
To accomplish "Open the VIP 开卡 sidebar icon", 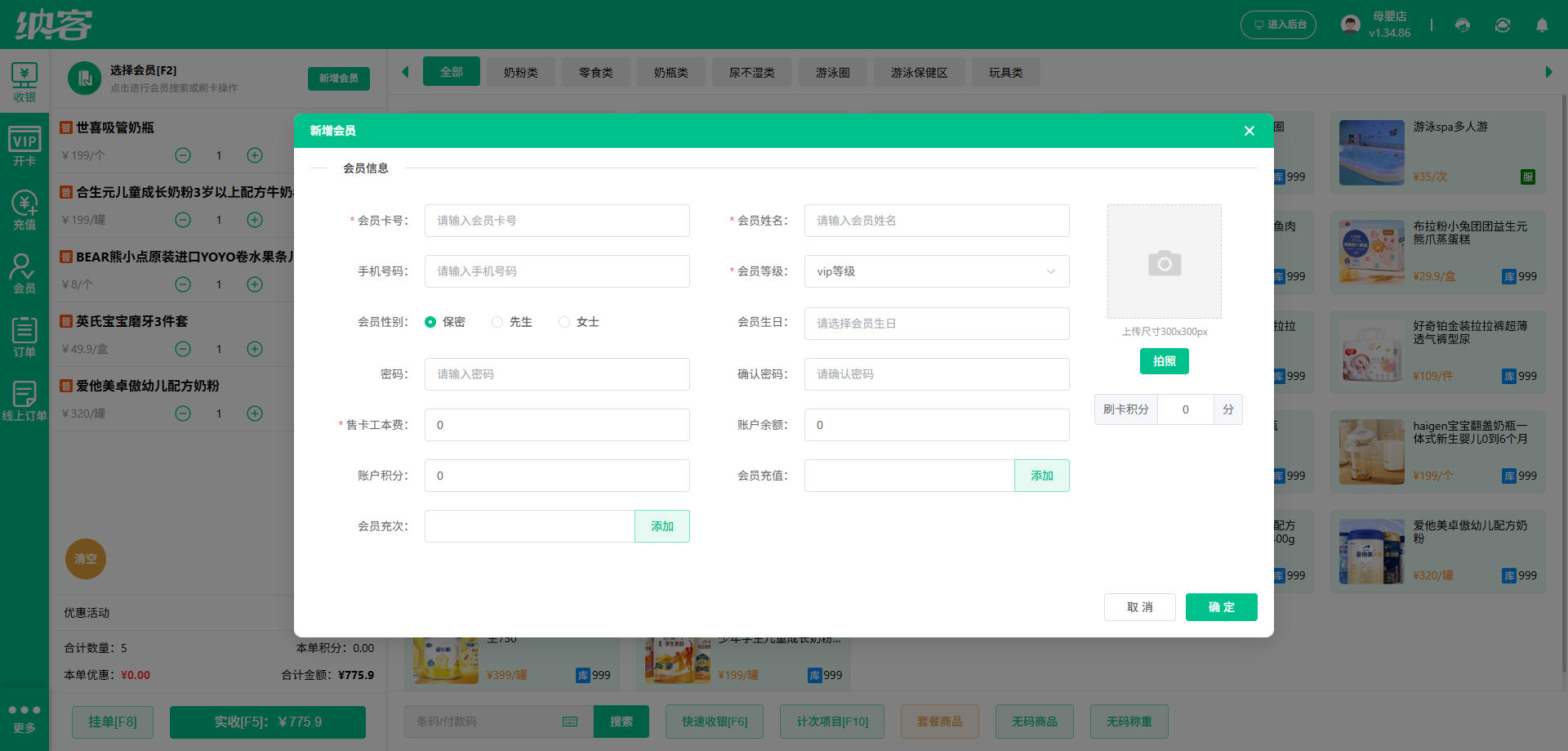I will (24, 145).
